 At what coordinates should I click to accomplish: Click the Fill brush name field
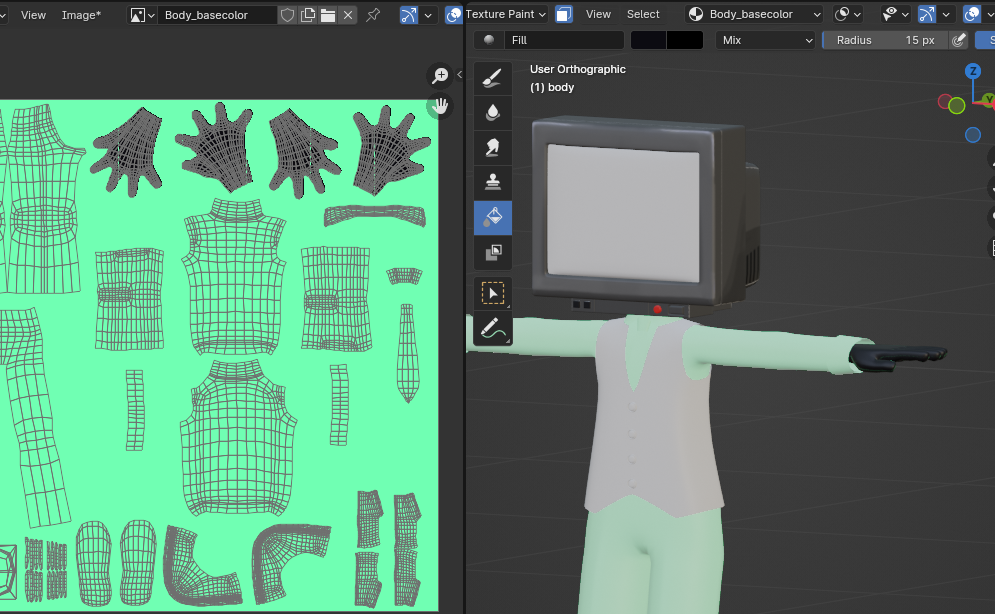pos(564,40)
